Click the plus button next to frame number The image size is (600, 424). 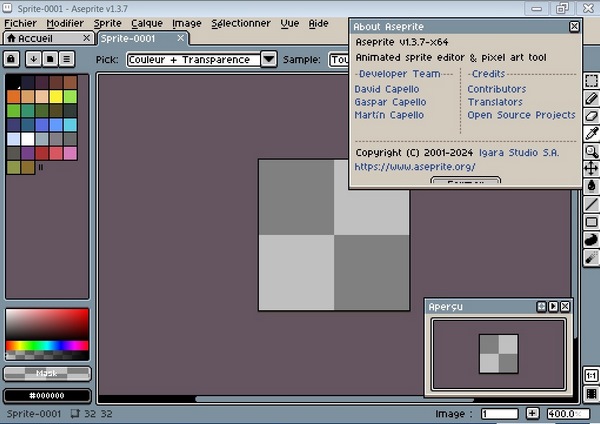(532, 413)
